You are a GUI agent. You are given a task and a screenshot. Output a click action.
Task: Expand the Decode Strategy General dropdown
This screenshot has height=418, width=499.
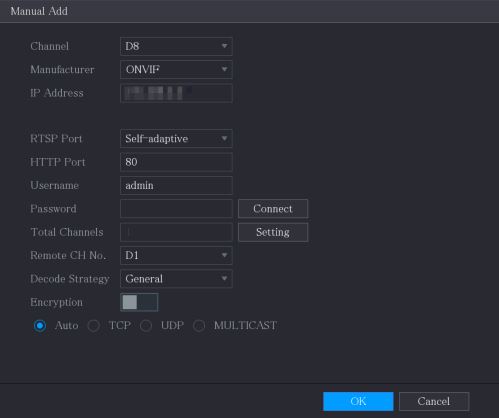point(176,278)
